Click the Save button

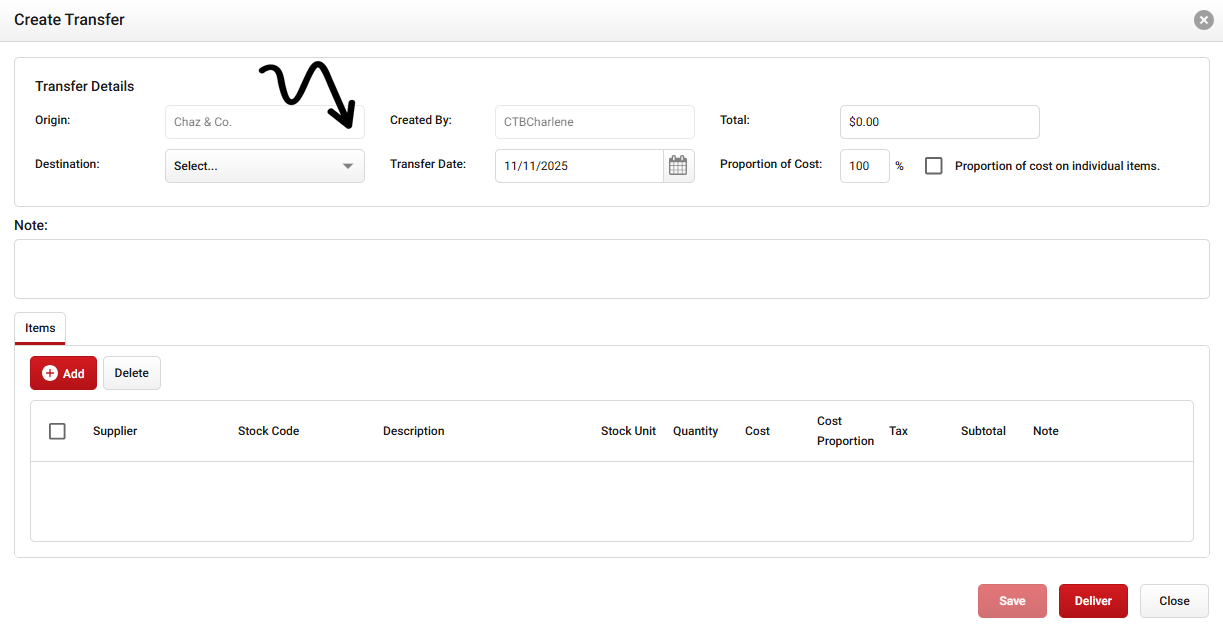[x=1012, y=601]
